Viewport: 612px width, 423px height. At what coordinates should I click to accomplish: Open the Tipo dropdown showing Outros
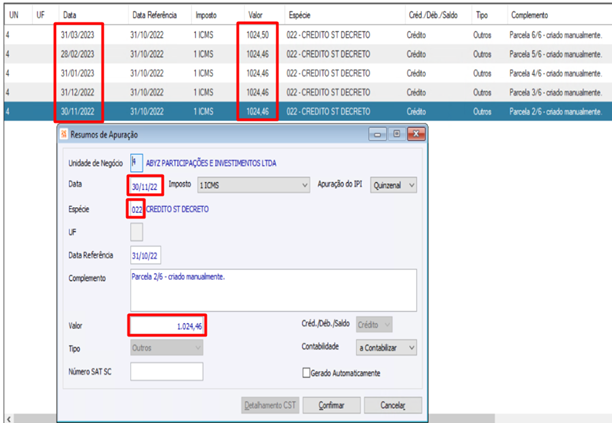point(167,347)
